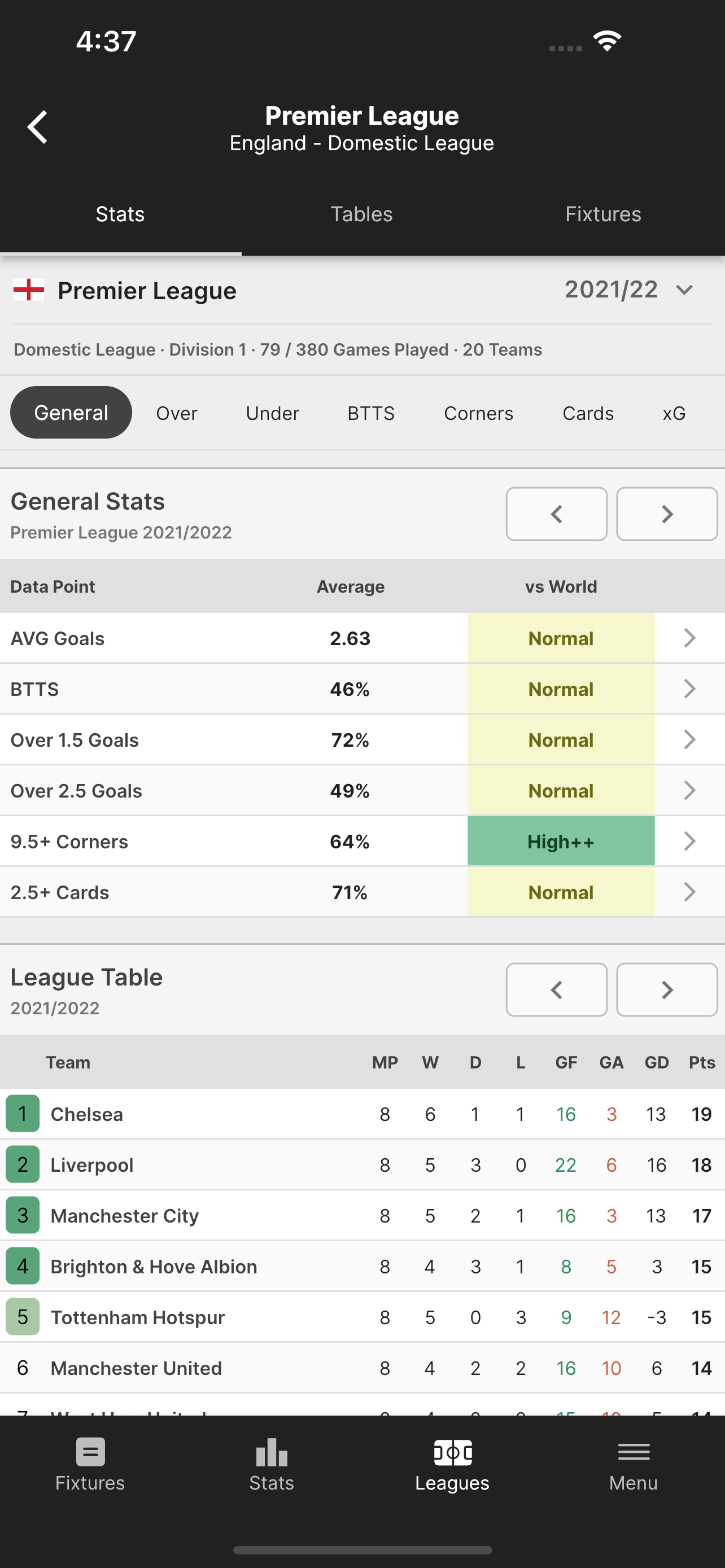Switch to the Tables tab
The image size is (725, 1568).
[361, 214]
